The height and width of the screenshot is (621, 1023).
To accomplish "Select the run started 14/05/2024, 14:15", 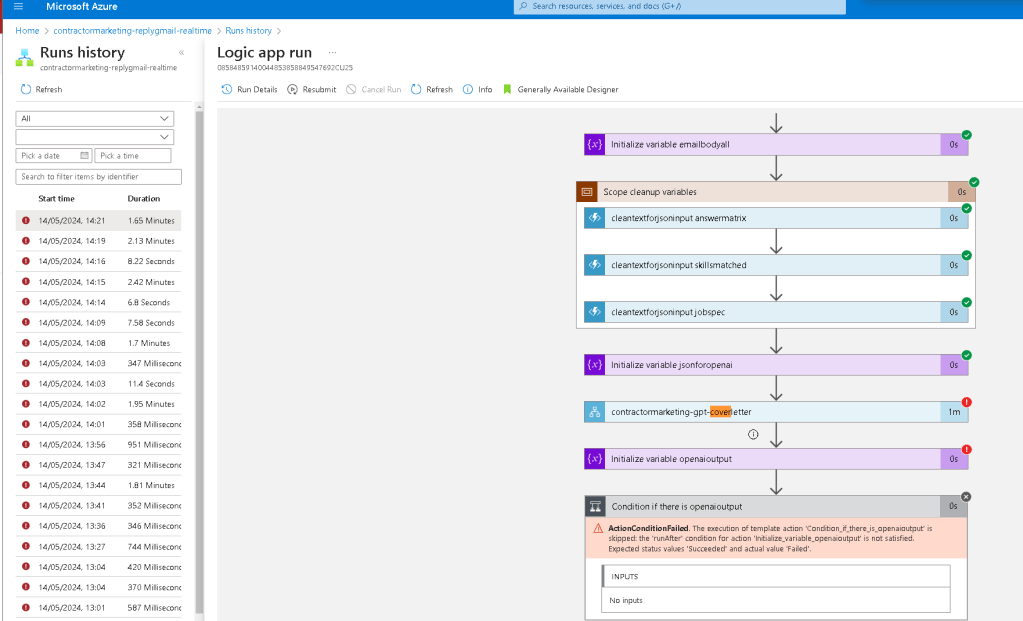I will click(x=99, y=282).
